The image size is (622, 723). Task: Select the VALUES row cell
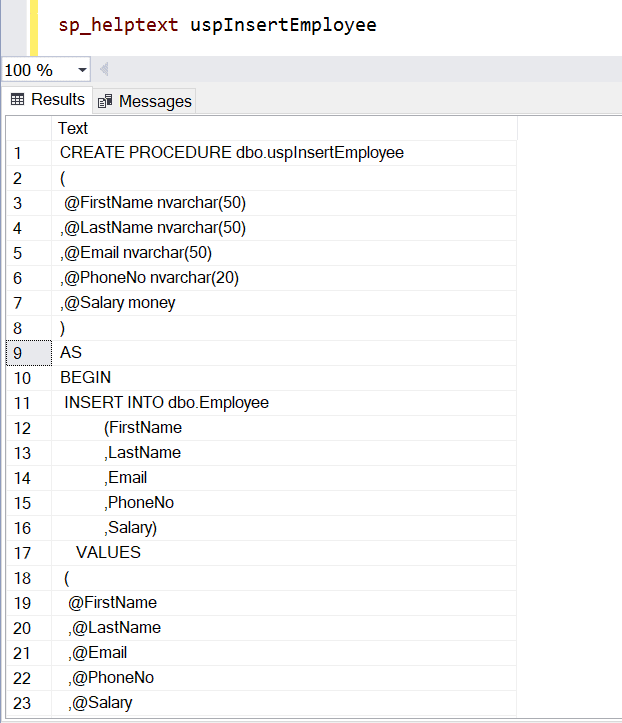pyautogui.click(x=108, y=553)
